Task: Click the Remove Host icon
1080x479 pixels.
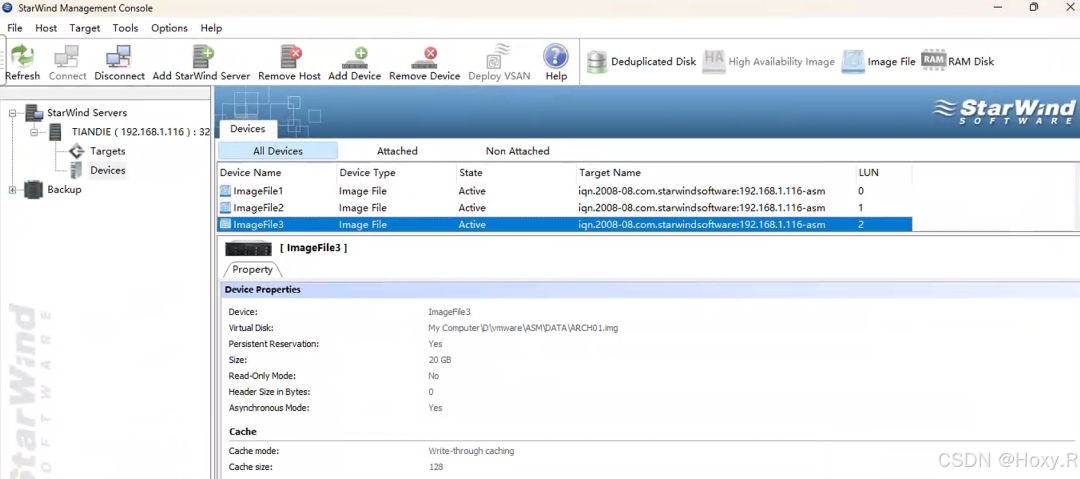Action: point(290,55)
